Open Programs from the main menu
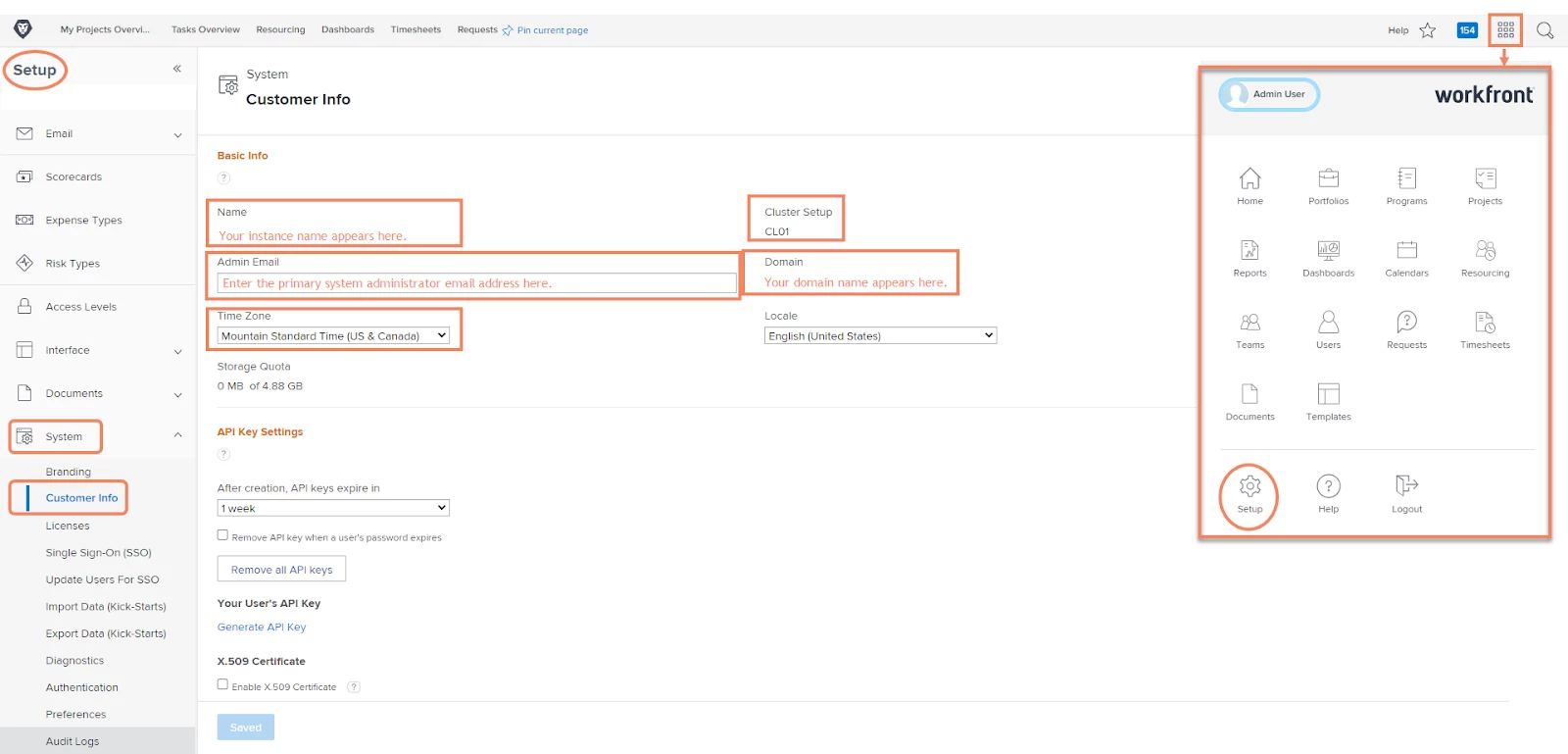 click(1407, 186)
